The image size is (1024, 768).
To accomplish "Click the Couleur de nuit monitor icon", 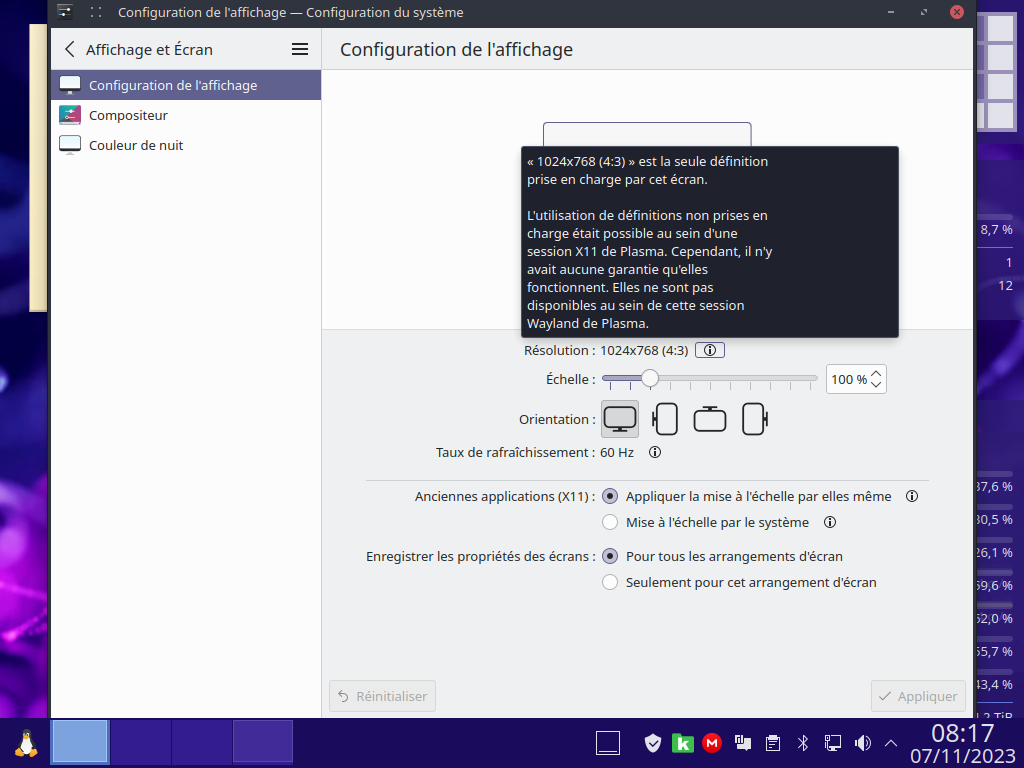I will pos(70,145).
